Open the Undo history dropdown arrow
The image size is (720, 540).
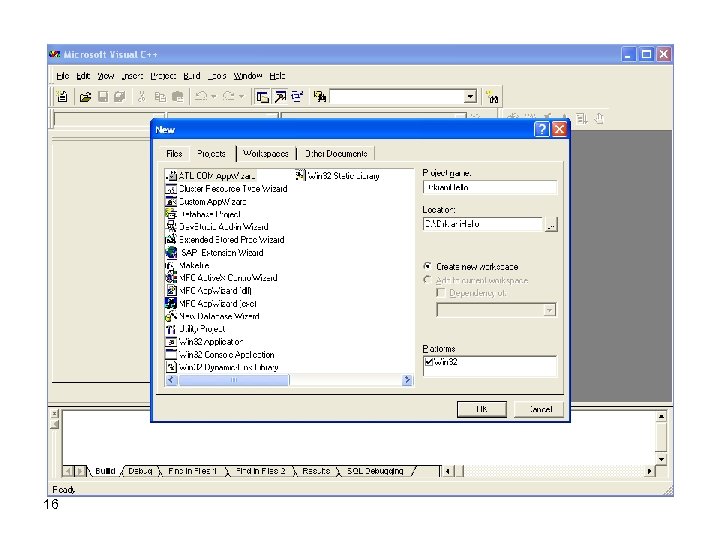click(x=214, y=96)
